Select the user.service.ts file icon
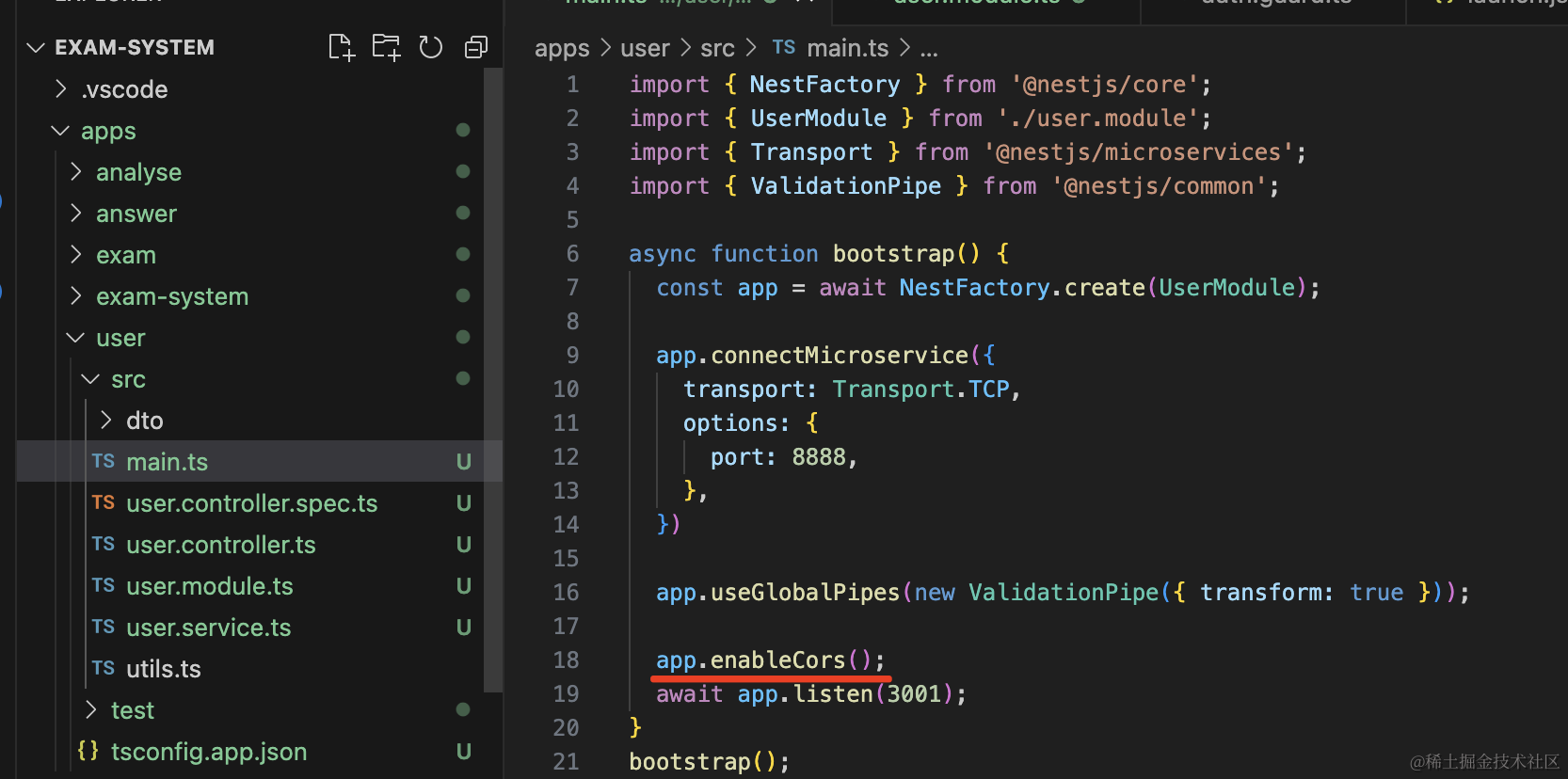Viewport: 1568px width, 779px height. [104, 627]
